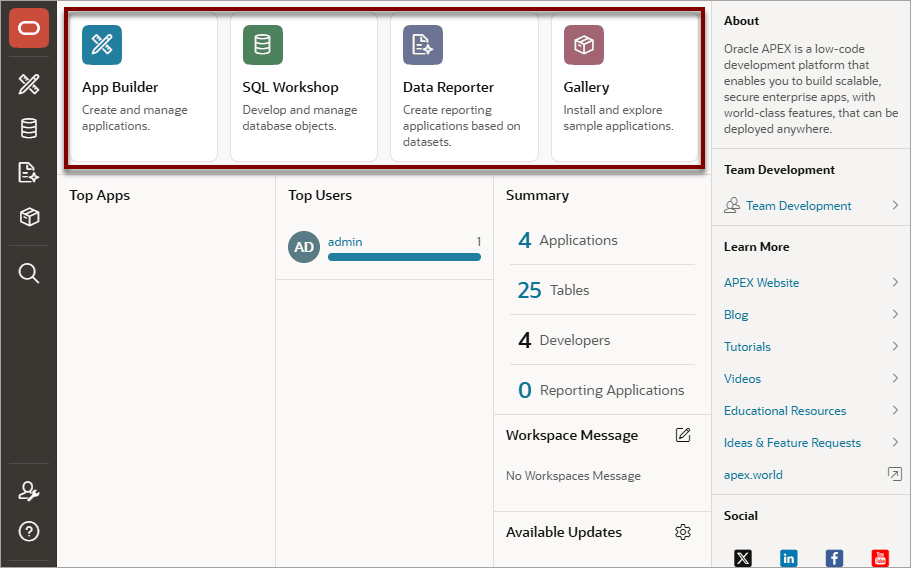Open the Team Development link
The width and height of the screenshot is (911, 568).
point(799,206)
